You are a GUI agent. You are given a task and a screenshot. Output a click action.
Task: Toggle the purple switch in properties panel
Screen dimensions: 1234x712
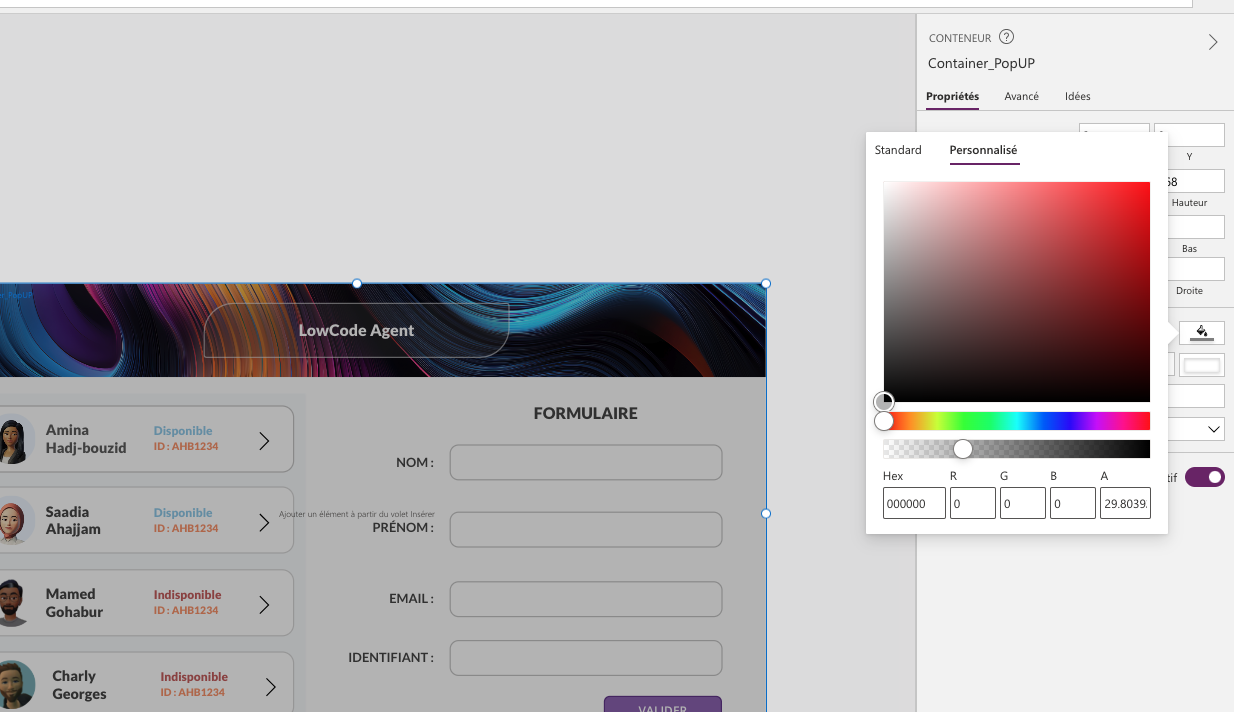click(x=1204, y=477)
